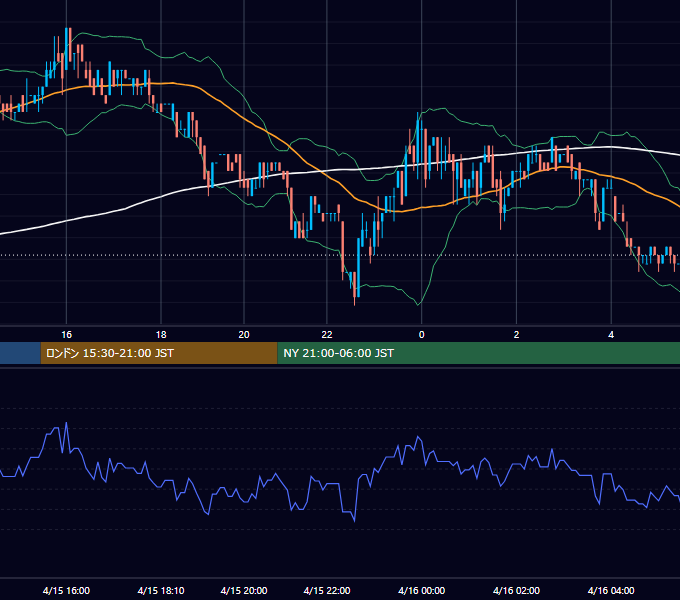Click the 4/15 18:10 date label
Screen dimensions: 680x600
pyautogui.click(x=161, y=590)
